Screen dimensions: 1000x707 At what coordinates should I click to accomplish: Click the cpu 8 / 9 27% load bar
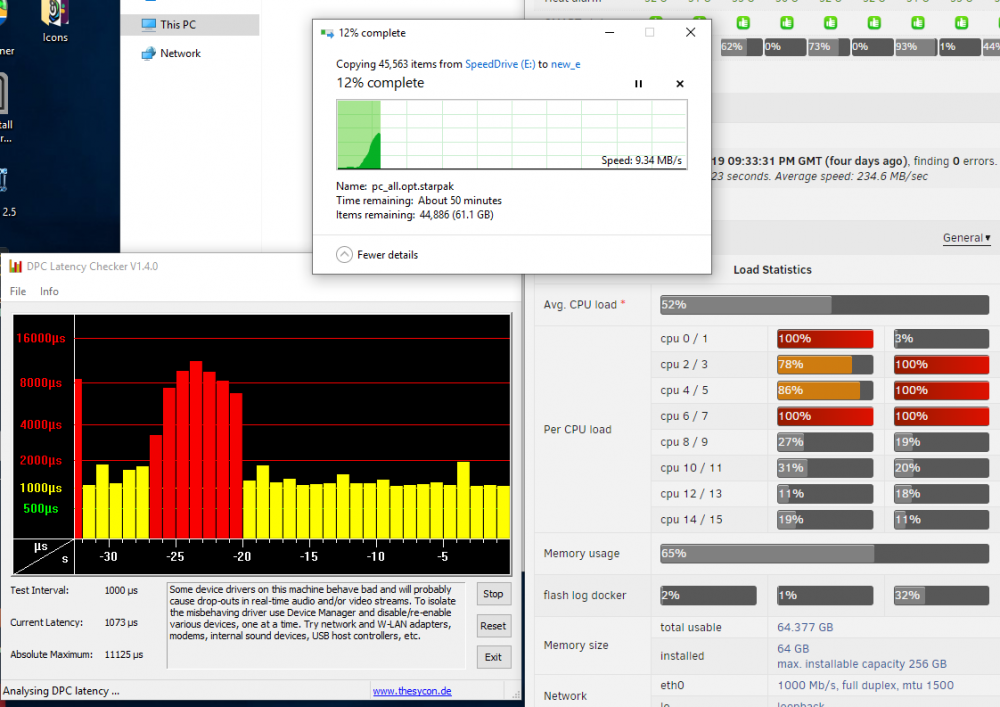pyautogui.click(x=825, y=442)
